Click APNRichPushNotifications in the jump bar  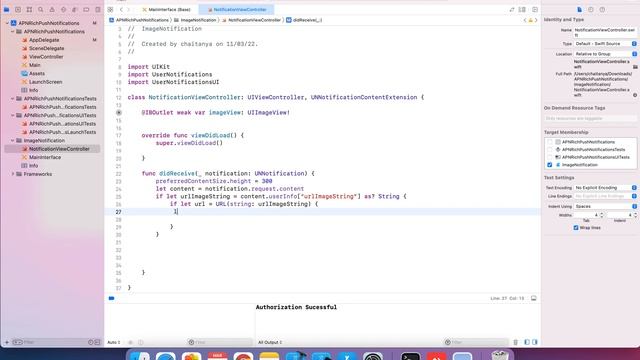[x=139, y=20]
